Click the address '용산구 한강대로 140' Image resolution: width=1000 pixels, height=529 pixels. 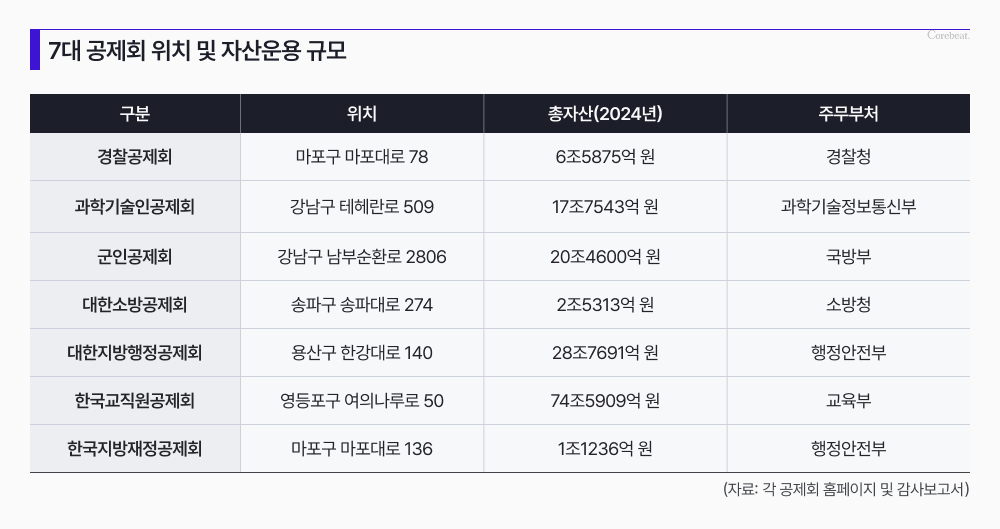coord(361,353)
